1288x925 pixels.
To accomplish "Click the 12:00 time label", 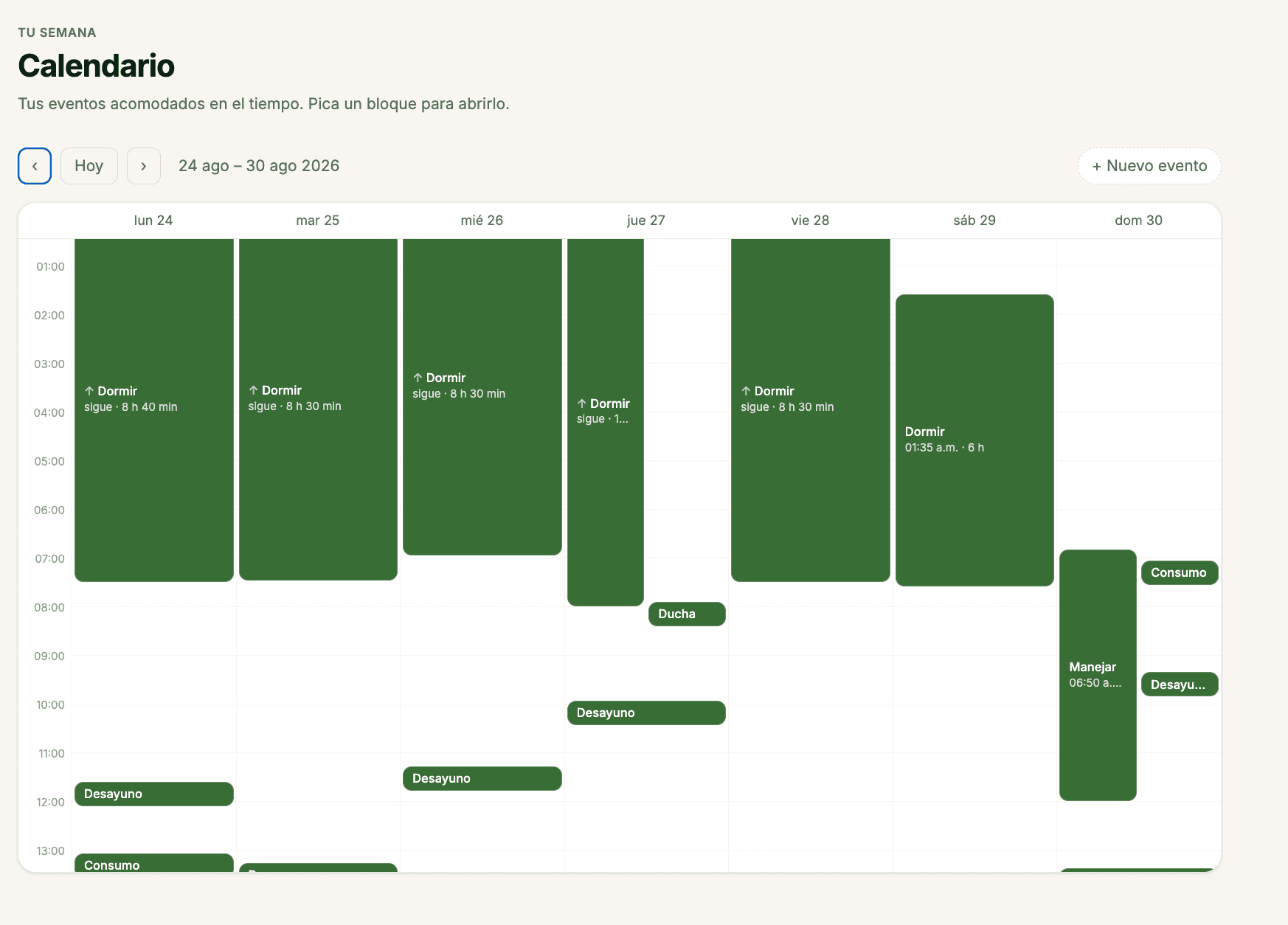I will click(x=50, y=802).
